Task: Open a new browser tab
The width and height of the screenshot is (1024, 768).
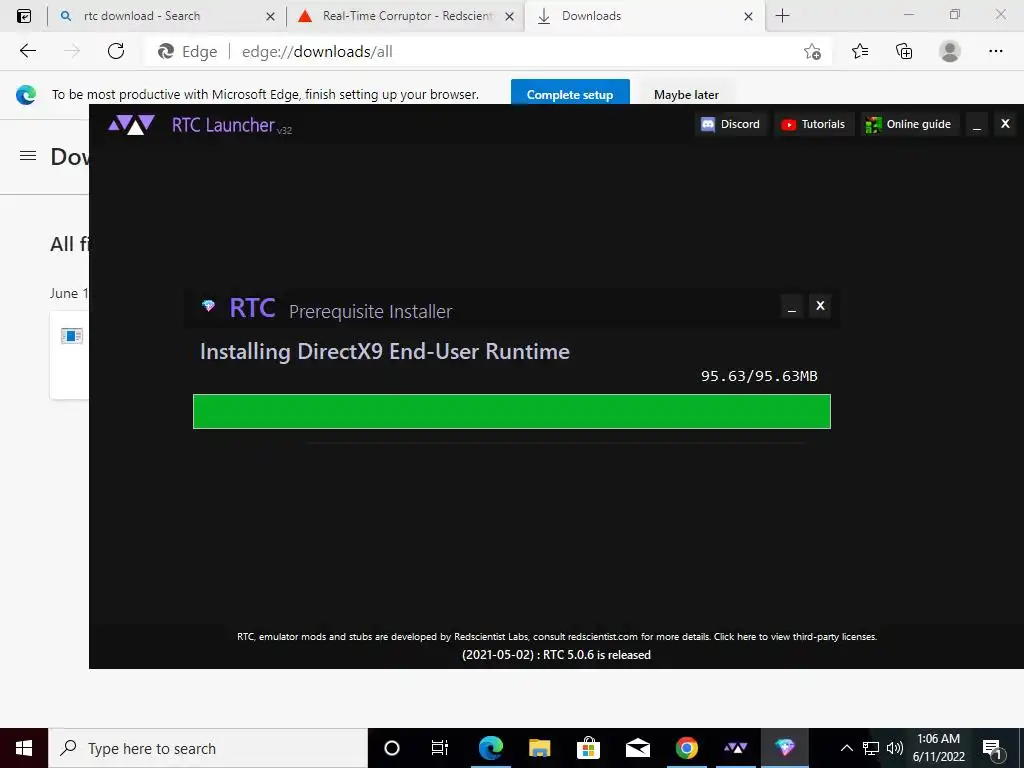Action: coord(782,16)
